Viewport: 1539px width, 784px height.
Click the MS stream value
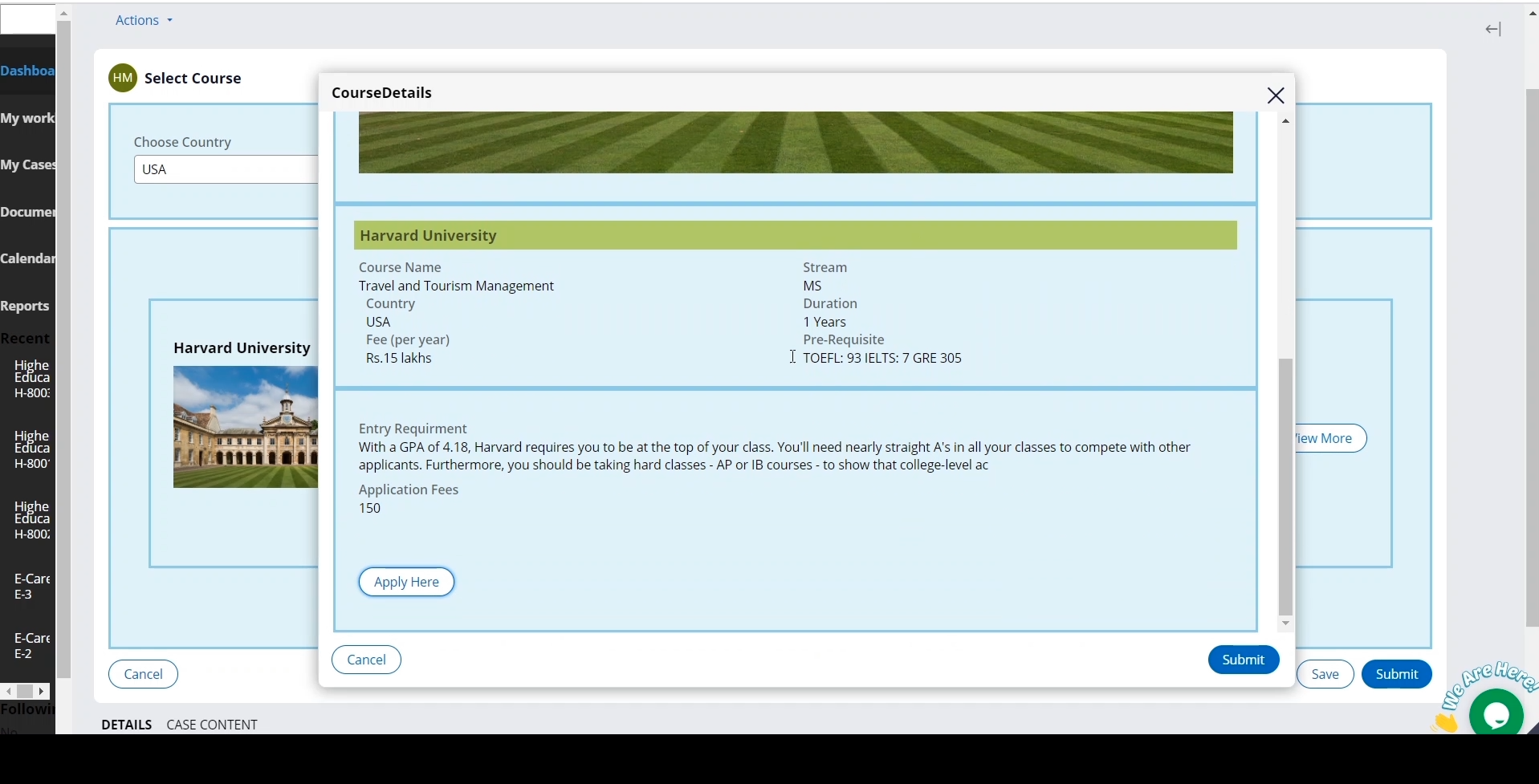tap(812, 286)
